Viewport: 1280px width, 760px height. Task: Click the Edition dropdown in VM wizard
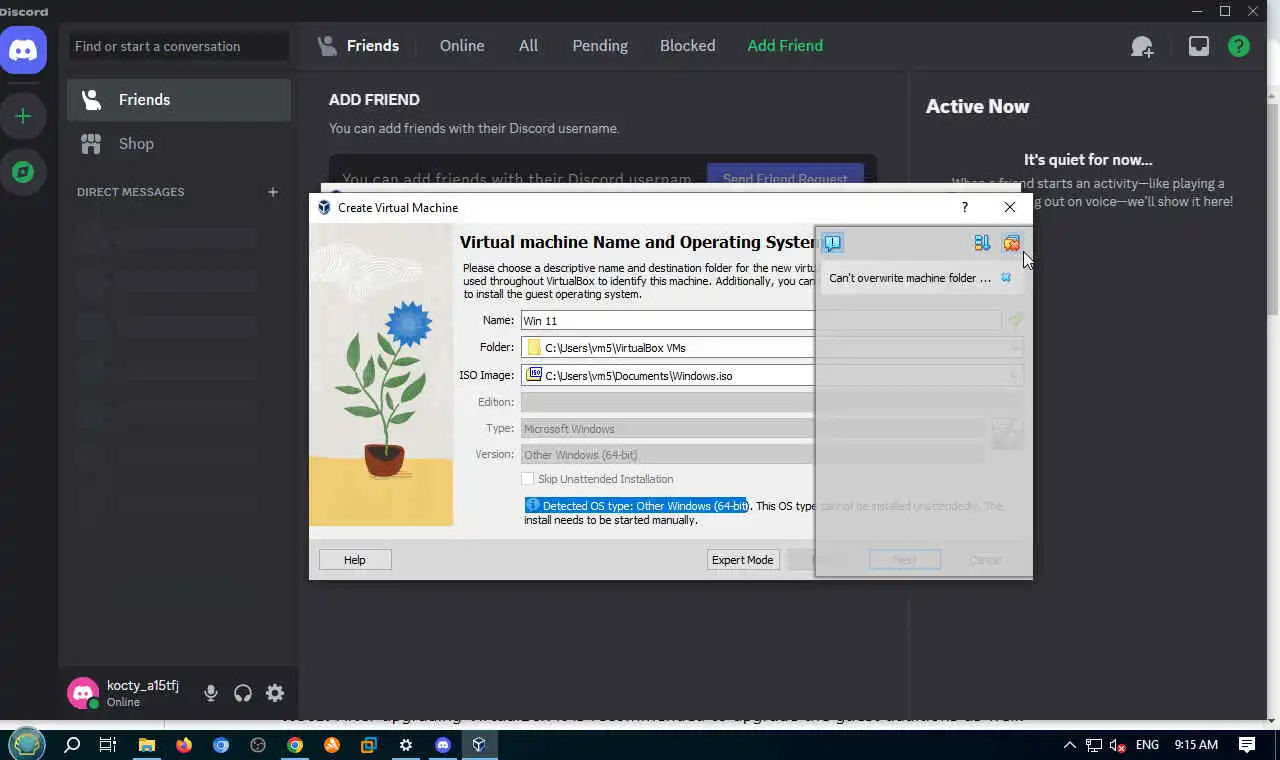tap(771, 402)
